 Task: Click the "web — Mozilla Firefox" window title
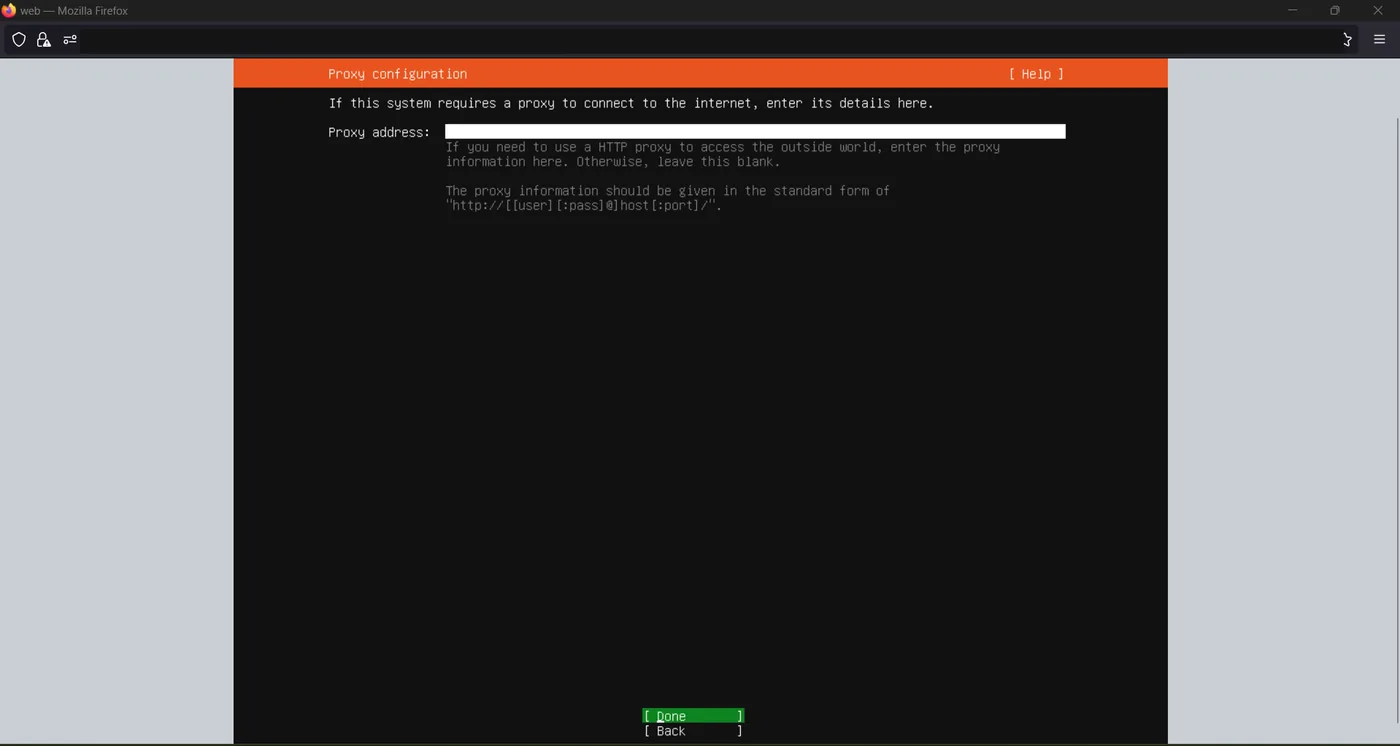coord(74,11)
